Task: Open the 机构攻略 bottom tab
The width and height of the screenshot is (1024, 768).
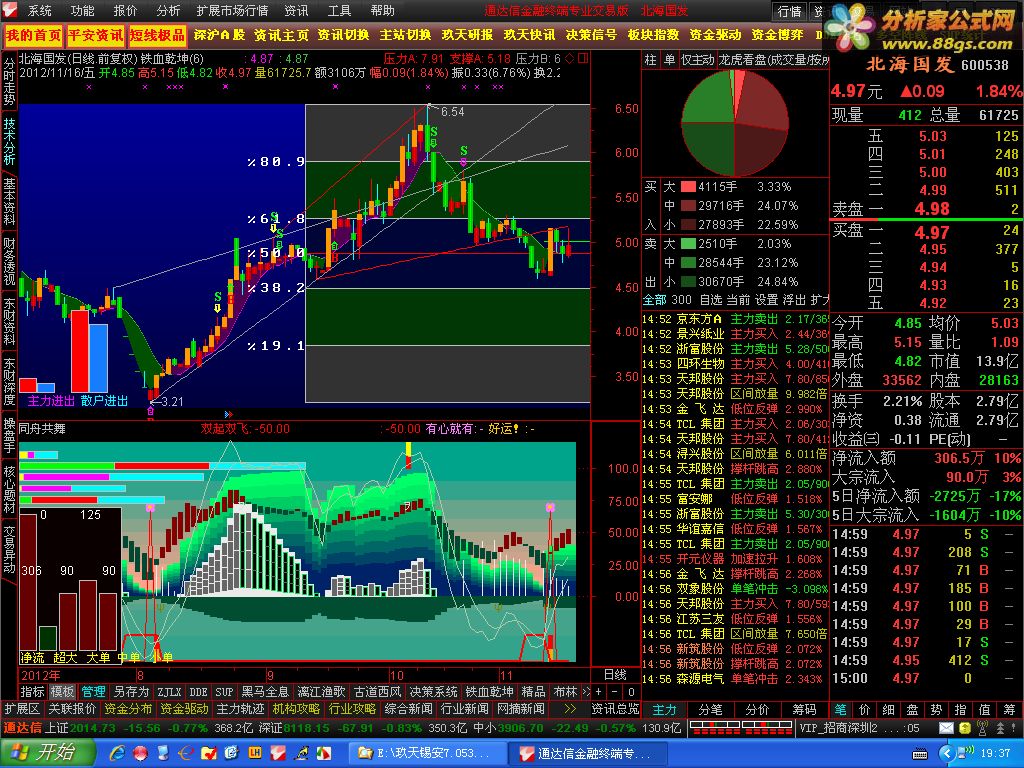Action: [x=296, y=709]
